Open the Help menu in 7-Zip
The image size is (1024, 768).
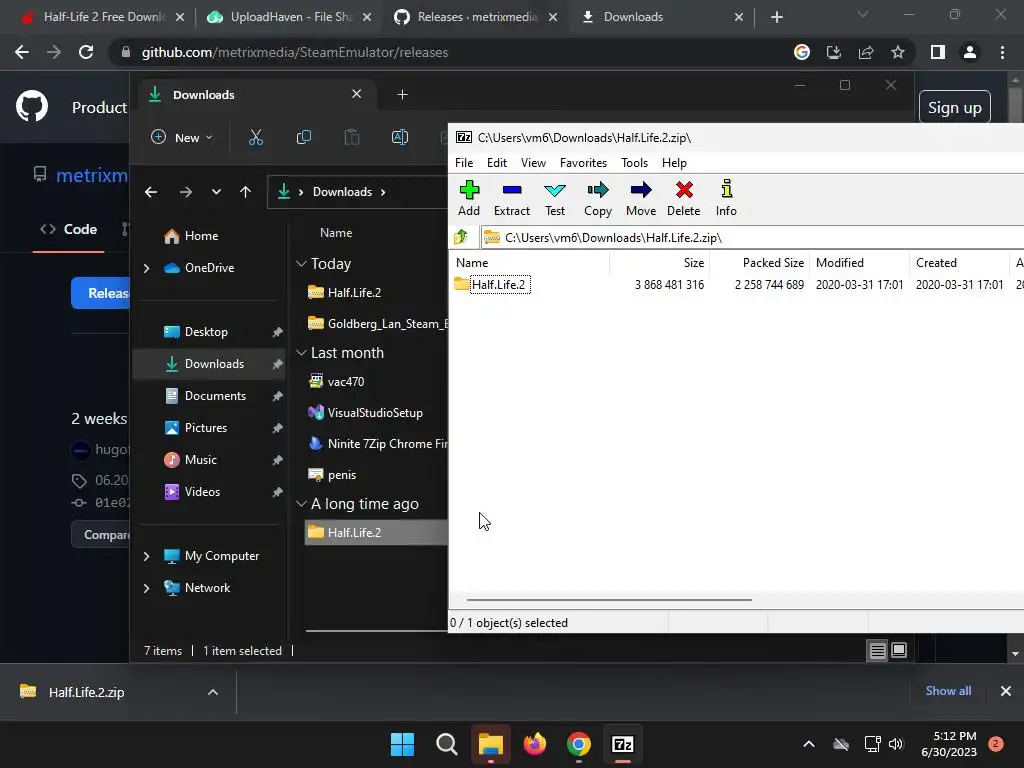[x=674, y=163]
